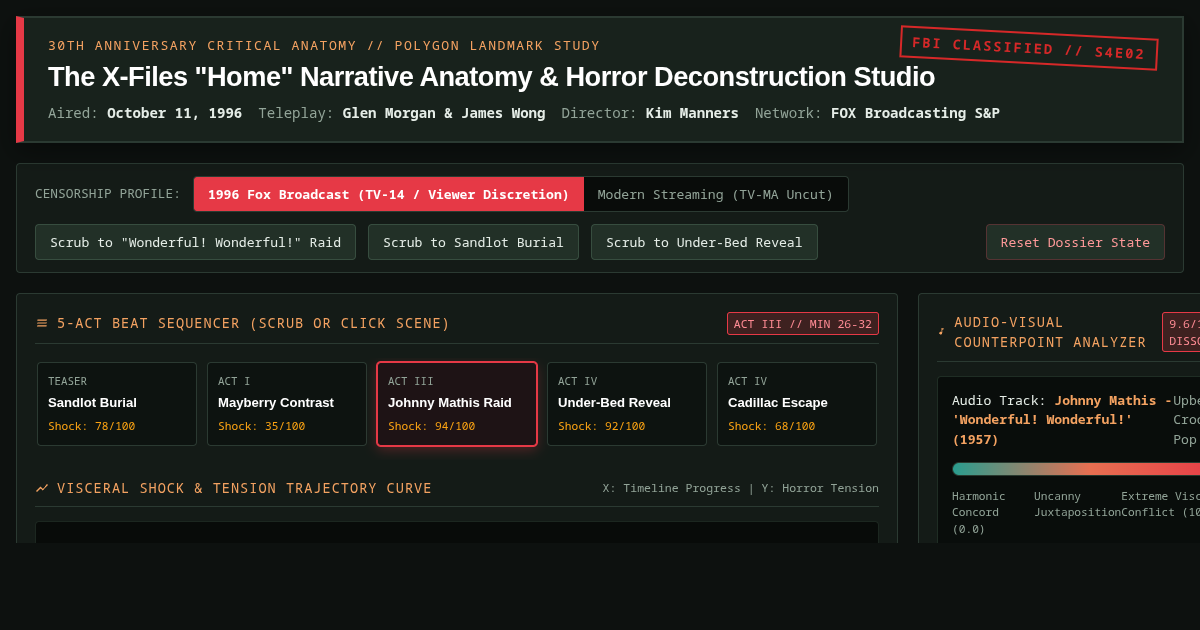This screenshot has height=630, width=1200.
Task: Click the 5-Act Beat Sequencer heading
Action: pyautogui.click(x=253, y=323)
